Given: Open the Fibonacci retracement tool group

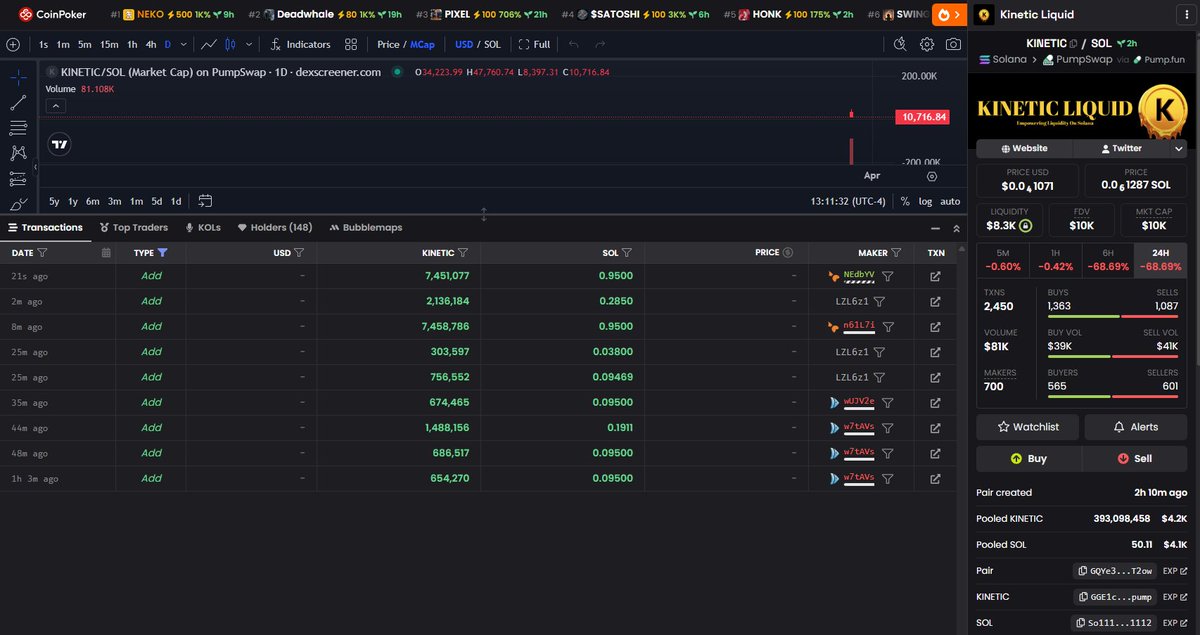Looking at the screenshot, I should (18, 128).
